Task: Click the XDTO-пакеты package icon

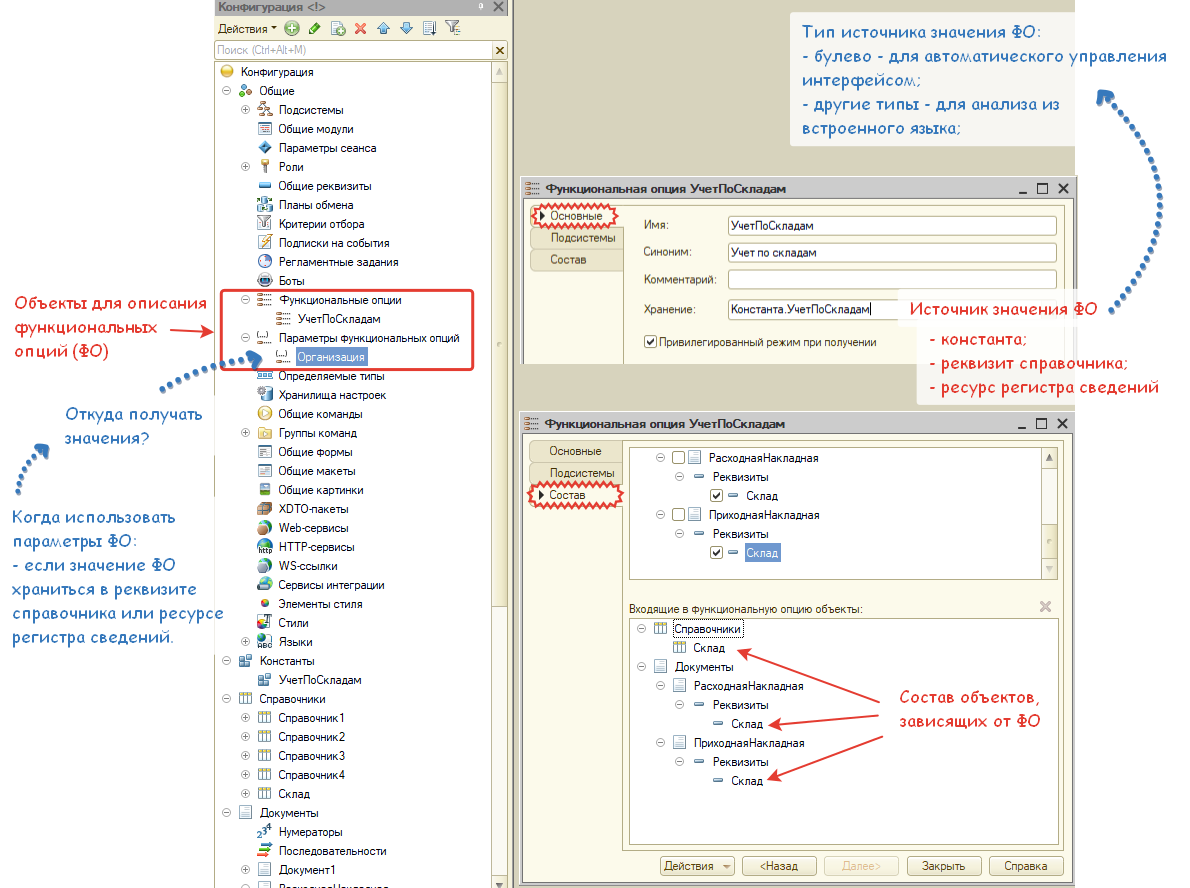Action: 265,509
